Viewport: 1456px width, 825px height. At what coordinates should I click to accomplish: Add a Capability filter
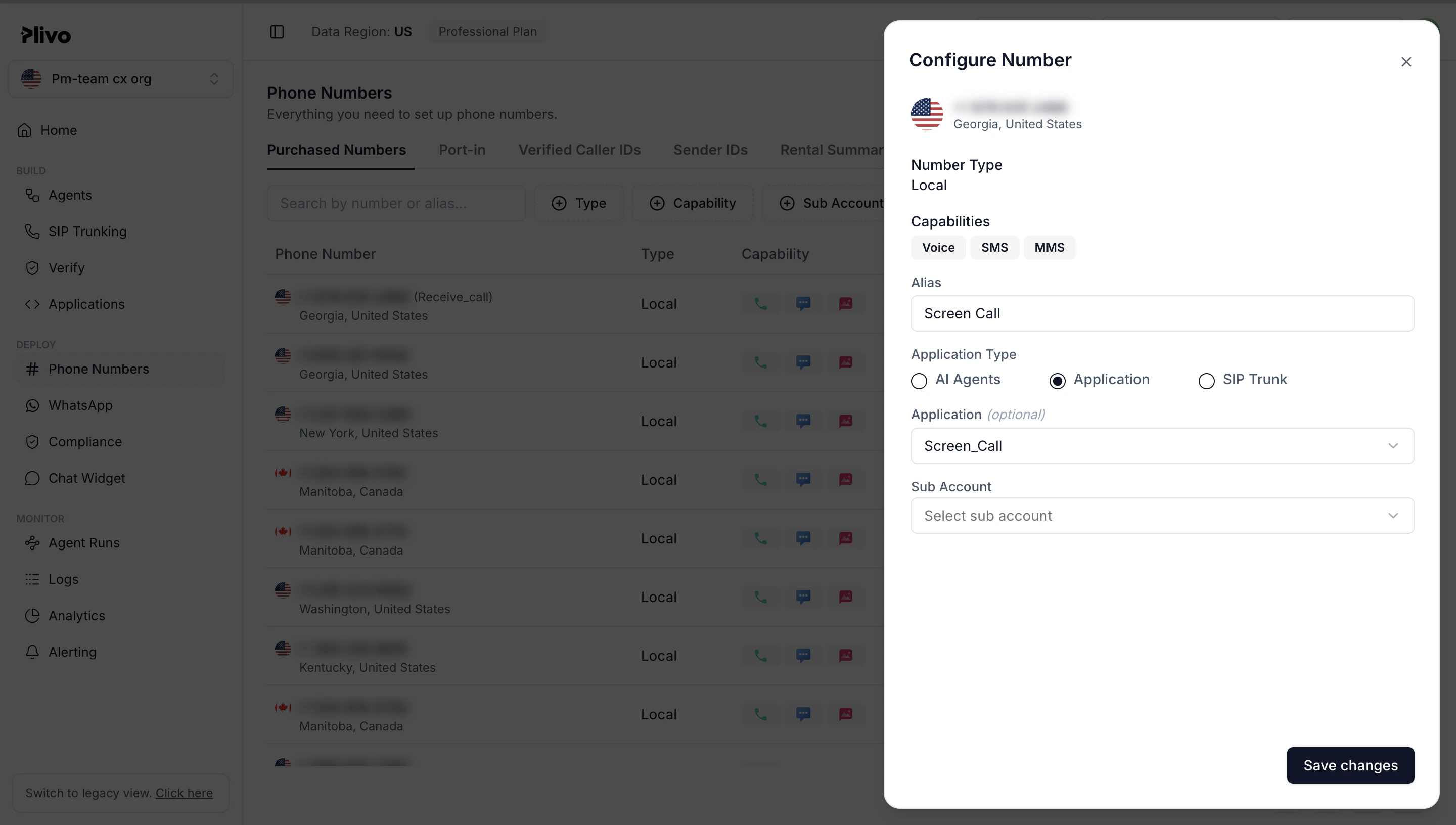692,203
